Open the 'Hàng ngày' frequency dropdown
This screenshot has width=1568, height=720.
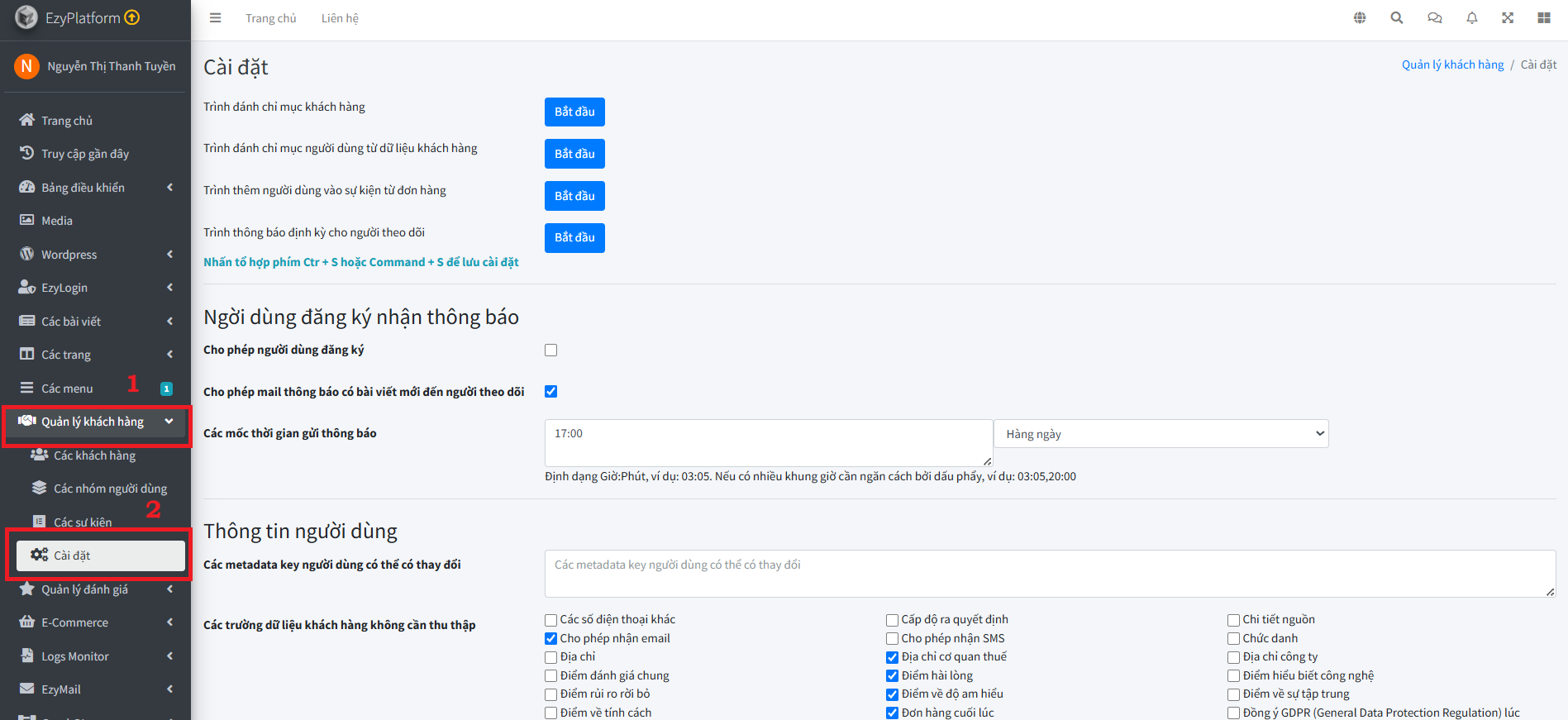tap(1161, 434)
